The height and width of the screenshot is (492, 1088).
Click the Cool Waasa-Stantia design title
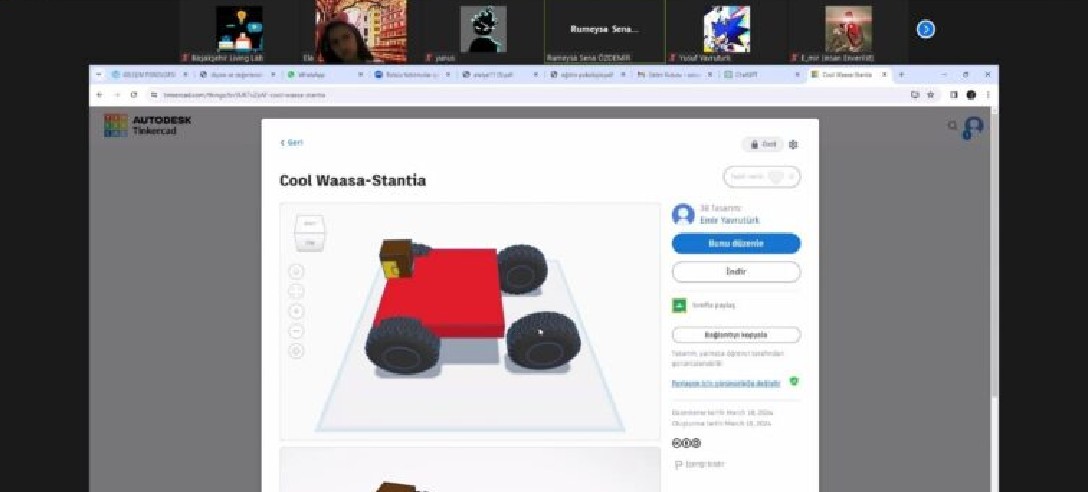[352, 180]
